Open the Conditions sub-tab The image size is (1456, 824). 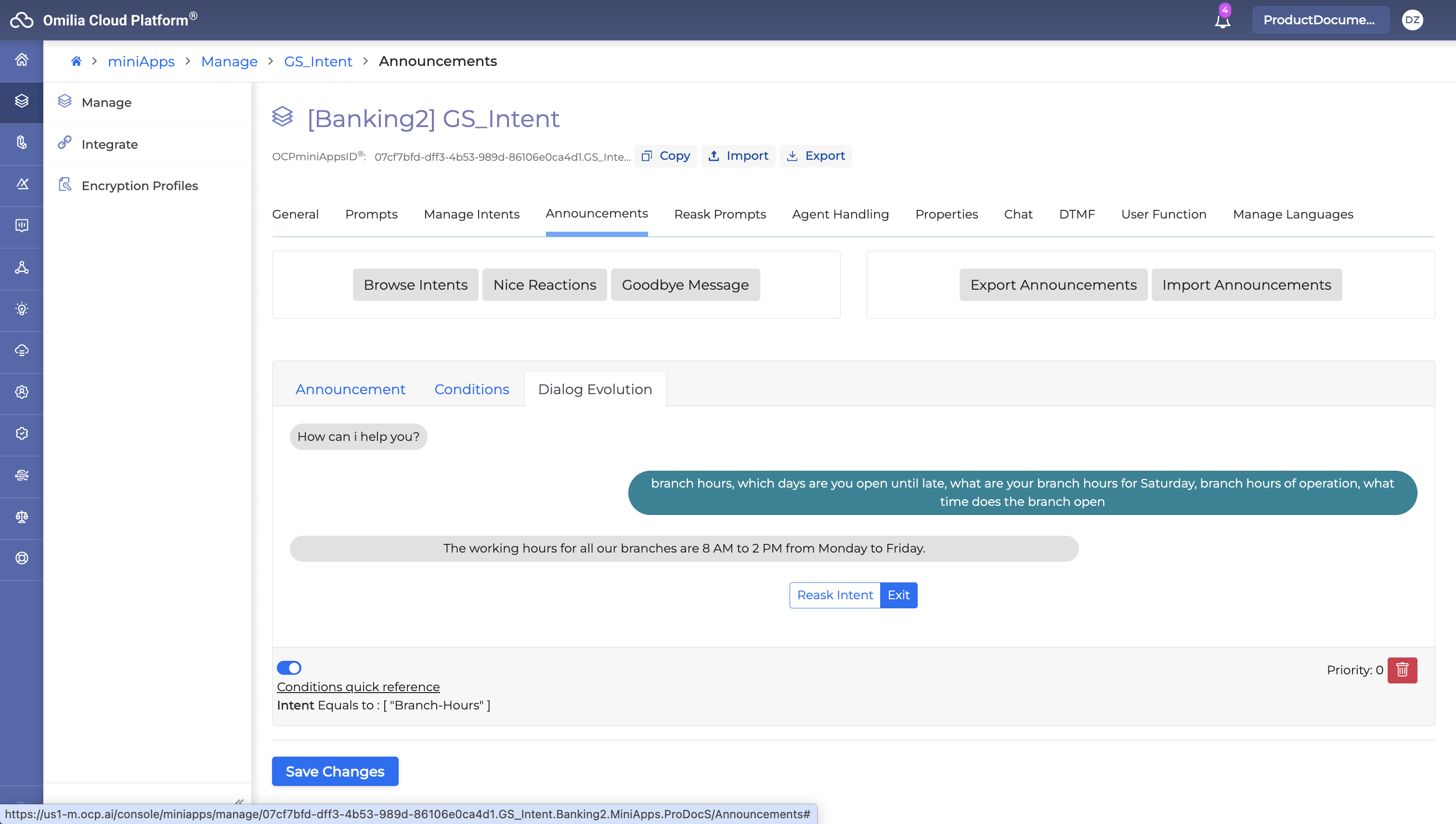point(471,389)
